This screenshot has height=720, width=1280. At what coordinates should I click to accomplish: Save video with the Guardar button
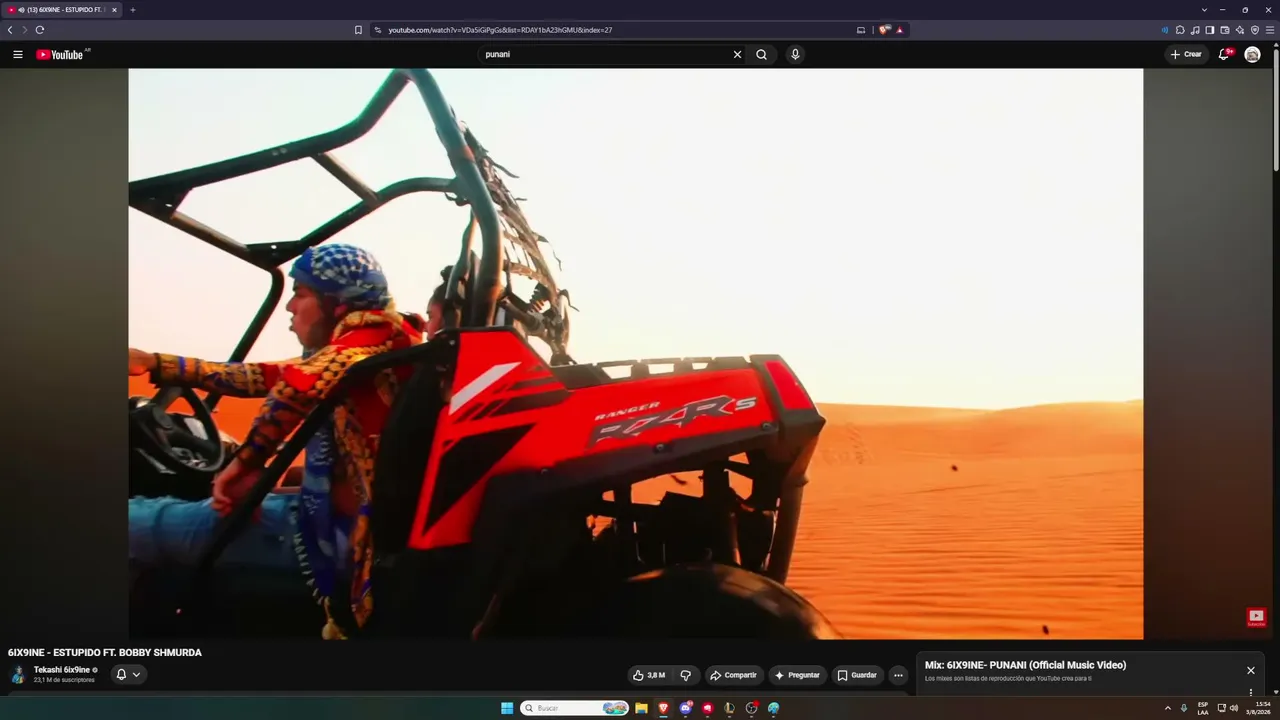(857, 675)
